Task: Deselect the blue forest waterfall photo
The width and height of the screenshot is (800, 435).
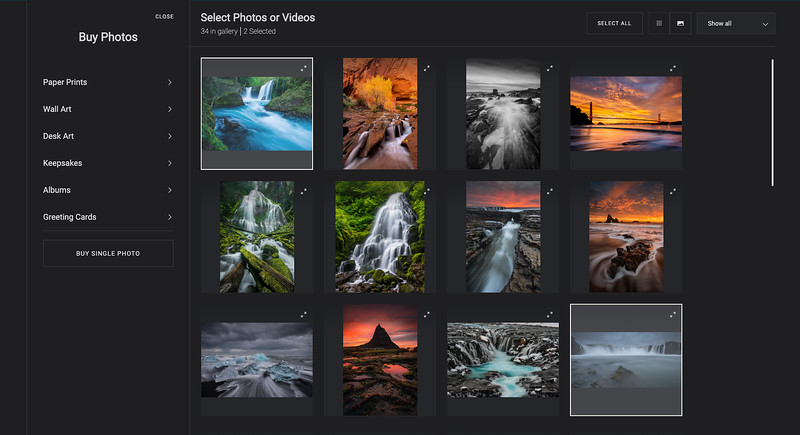Action: 257,114
